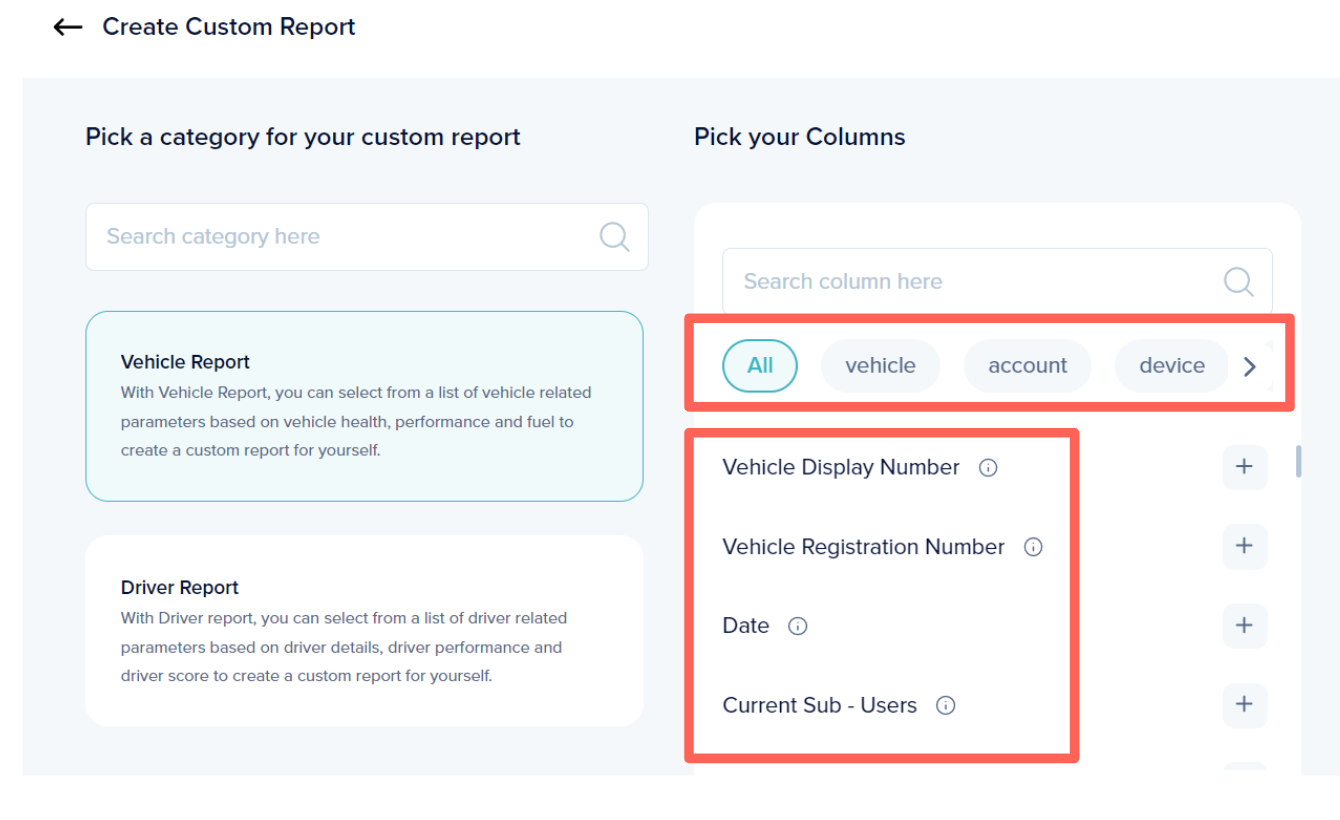Add Current Sub - Users column with plus
This screenshot has width=1340, height=820.
tap(1244, 705)
